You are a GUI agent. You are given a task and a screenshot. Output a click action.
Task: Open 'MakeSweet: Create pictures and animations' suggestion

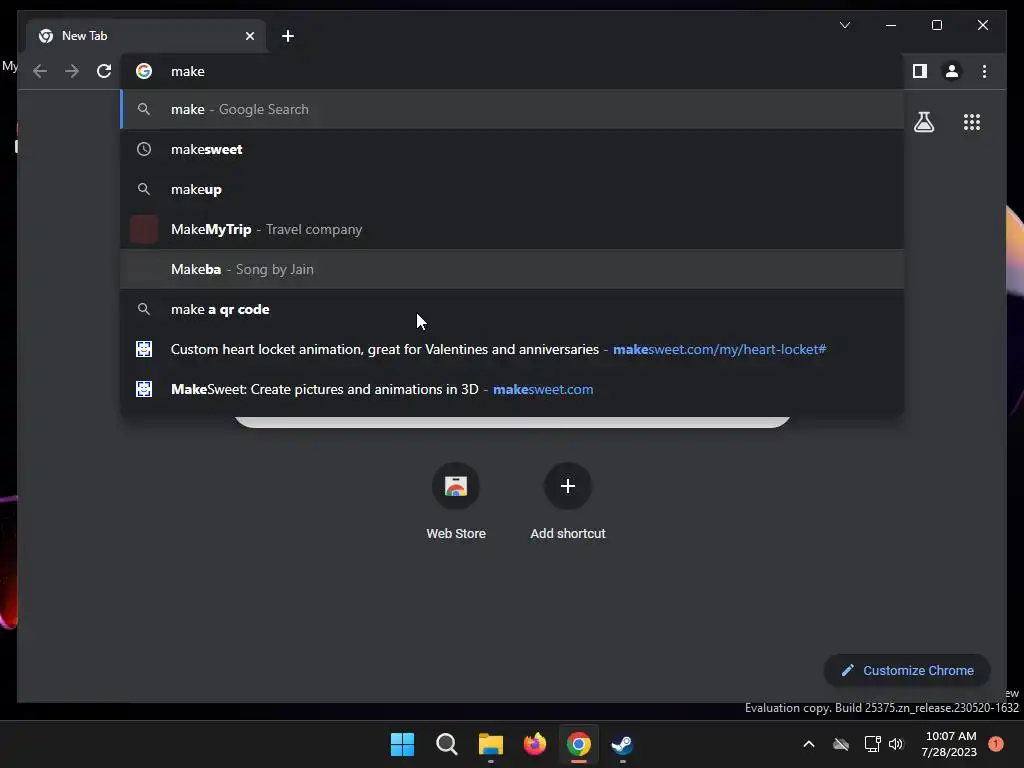(x=513, y=389)
